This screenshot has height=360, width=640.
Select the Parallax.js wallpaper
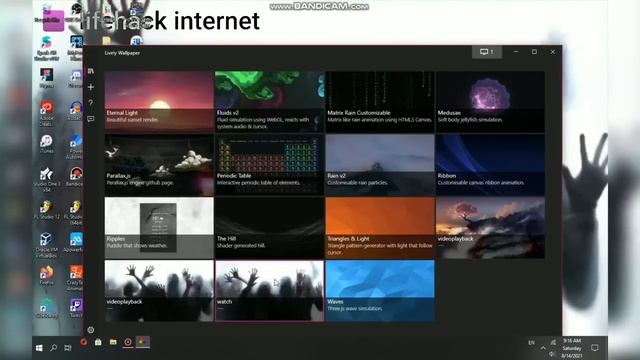click(x=159, y=164)
